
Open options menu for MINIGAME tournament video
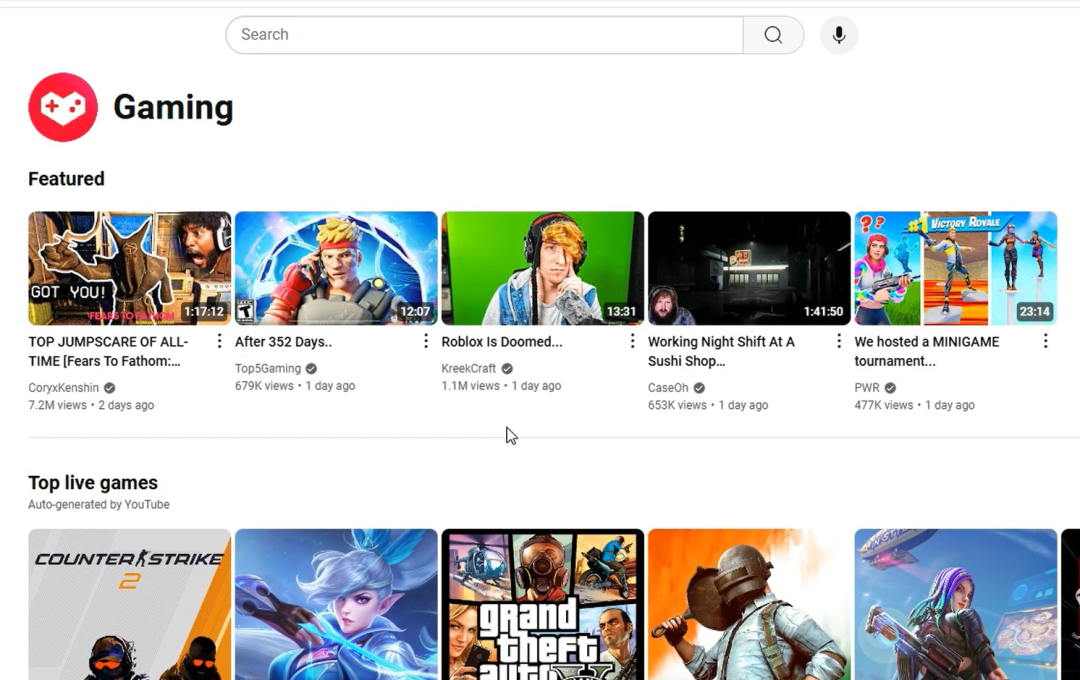pos(1046,341)
